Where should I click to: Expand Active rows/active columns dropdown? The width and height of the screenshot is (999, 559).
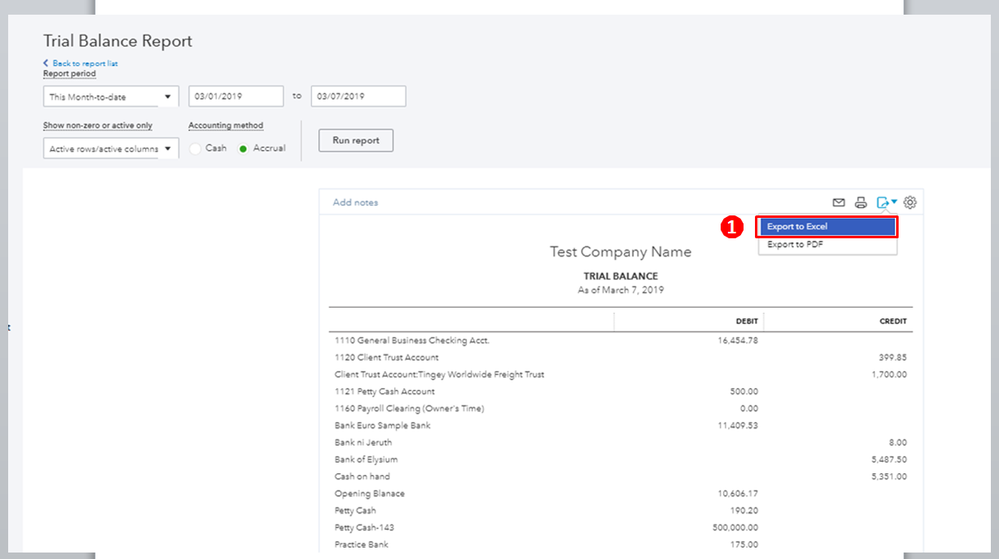[110, 149]
